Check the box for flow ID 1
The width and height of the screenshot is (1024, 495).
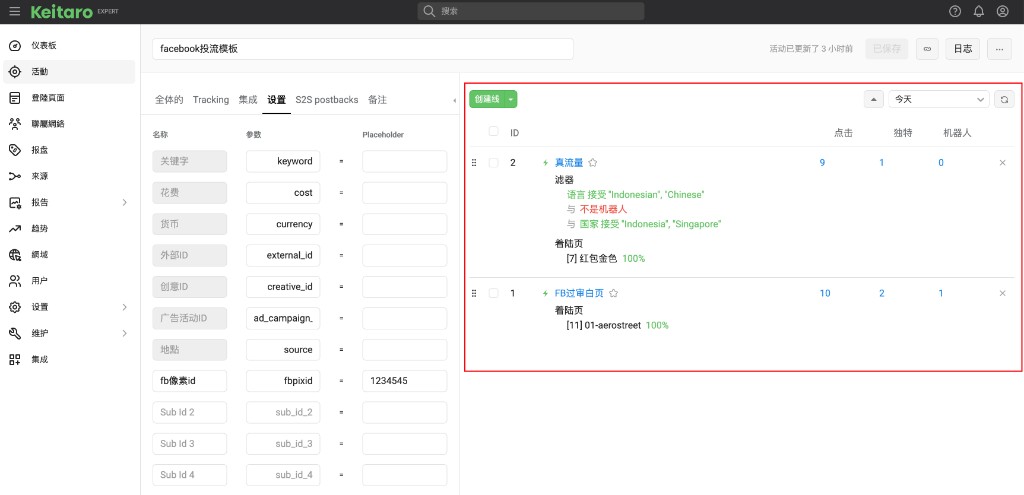(x=494, y=293)
